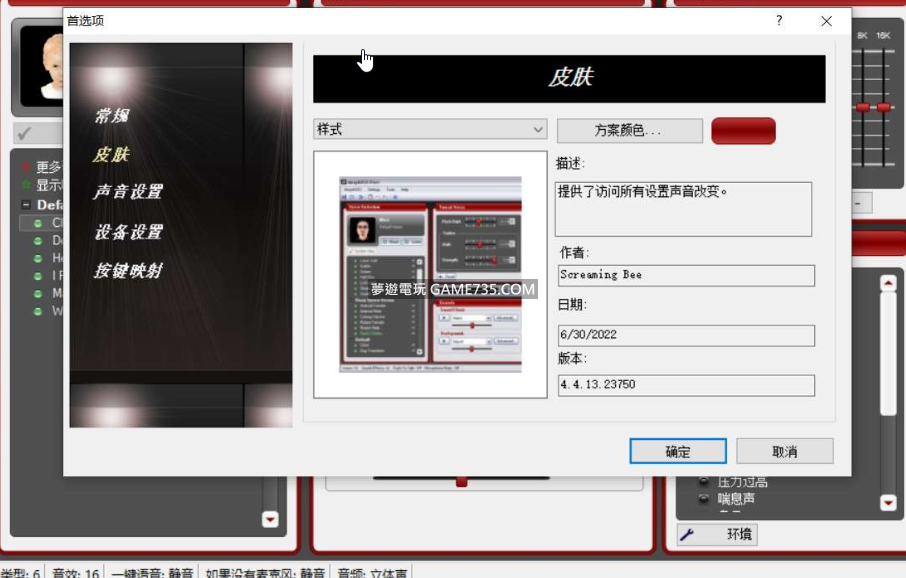Open the 常规 preferences section
The image size is (906, 578).
[x=111, y=116]
